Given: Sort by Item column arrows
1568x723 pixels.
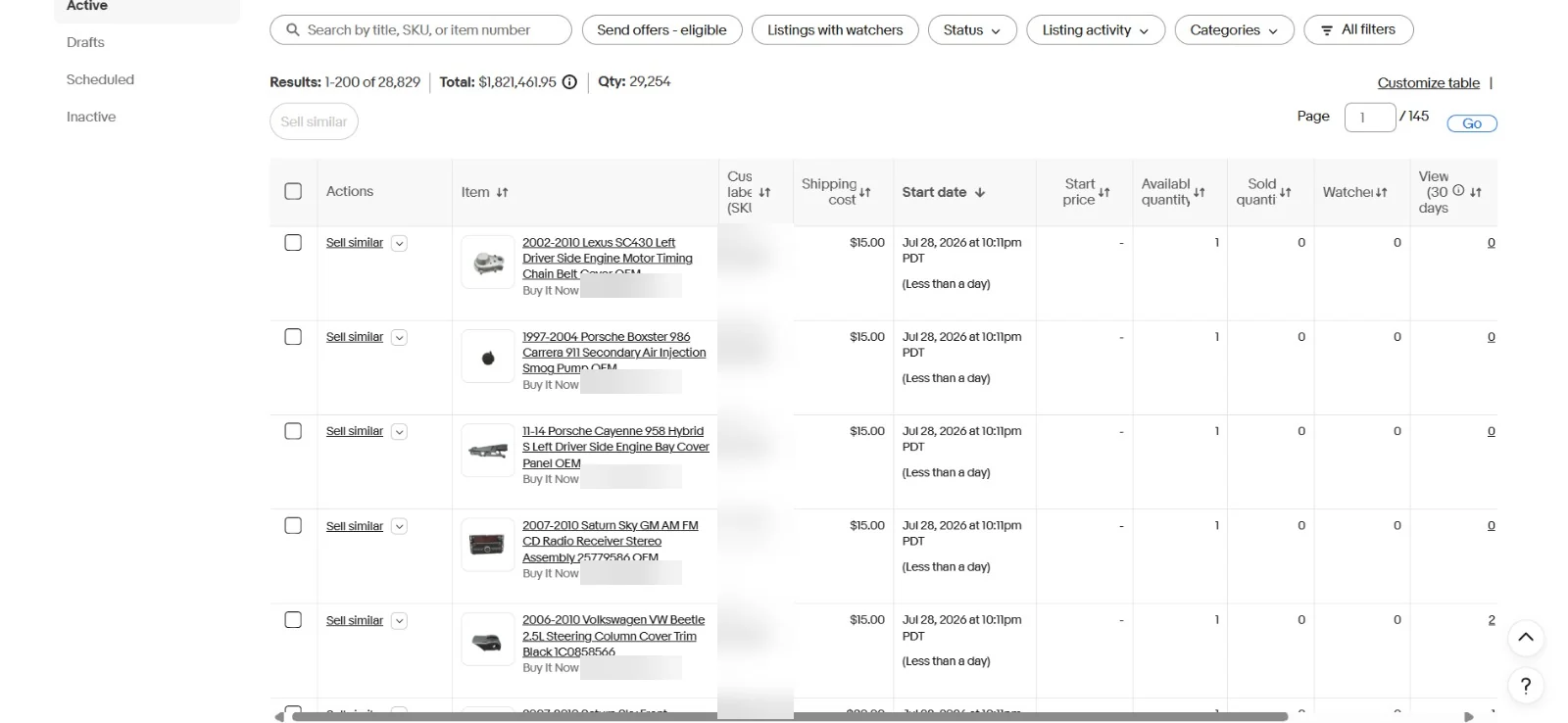Looking at the screenshot, I should (x=502, y=193).
